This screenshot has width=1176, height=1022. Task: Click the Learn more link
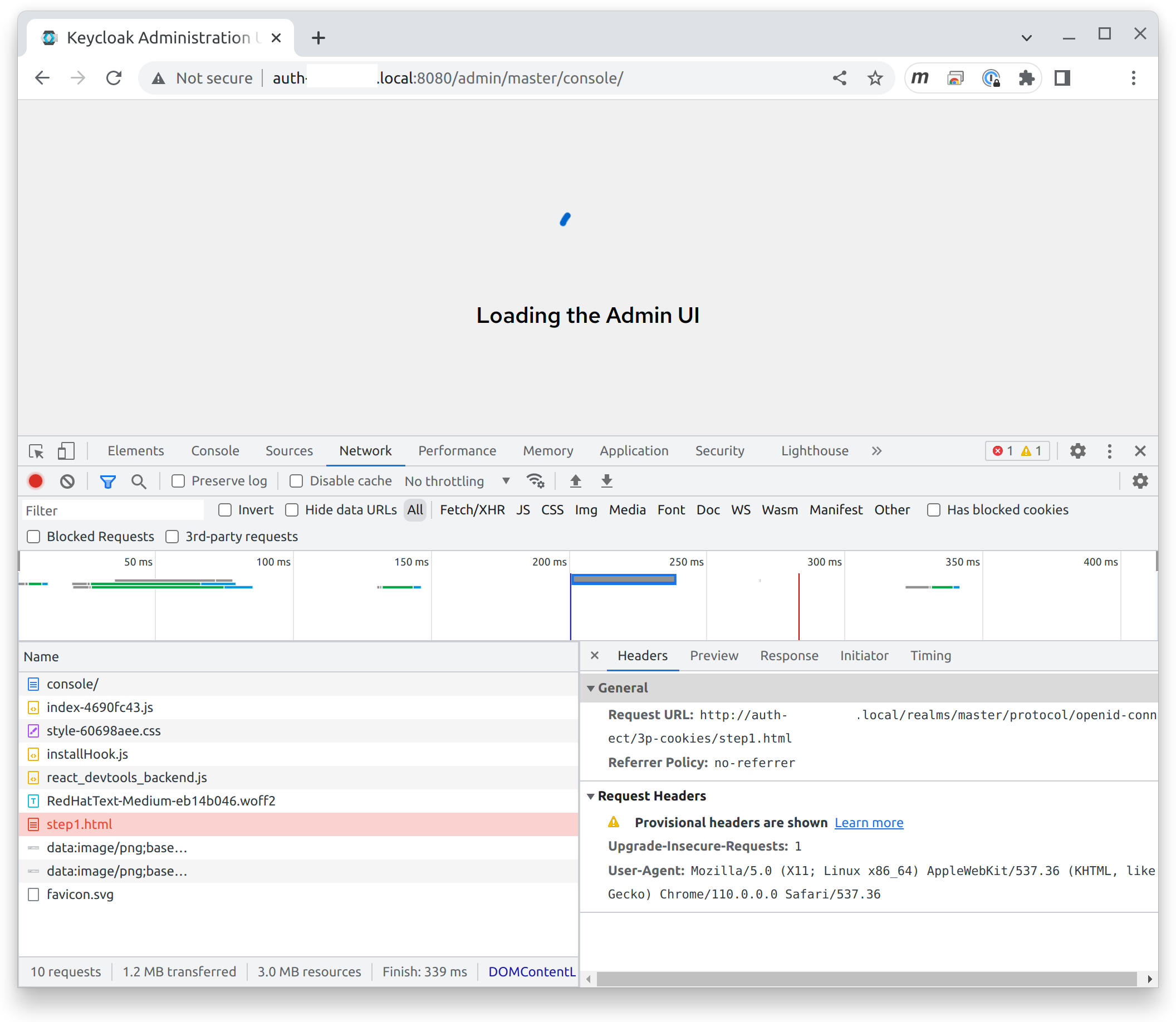869,823
